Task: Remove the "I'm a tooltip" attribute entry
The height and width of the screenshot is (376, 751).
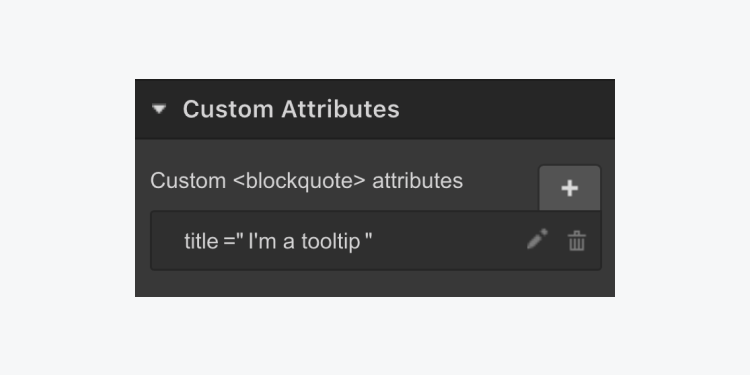Action: [x=577, y=240]
